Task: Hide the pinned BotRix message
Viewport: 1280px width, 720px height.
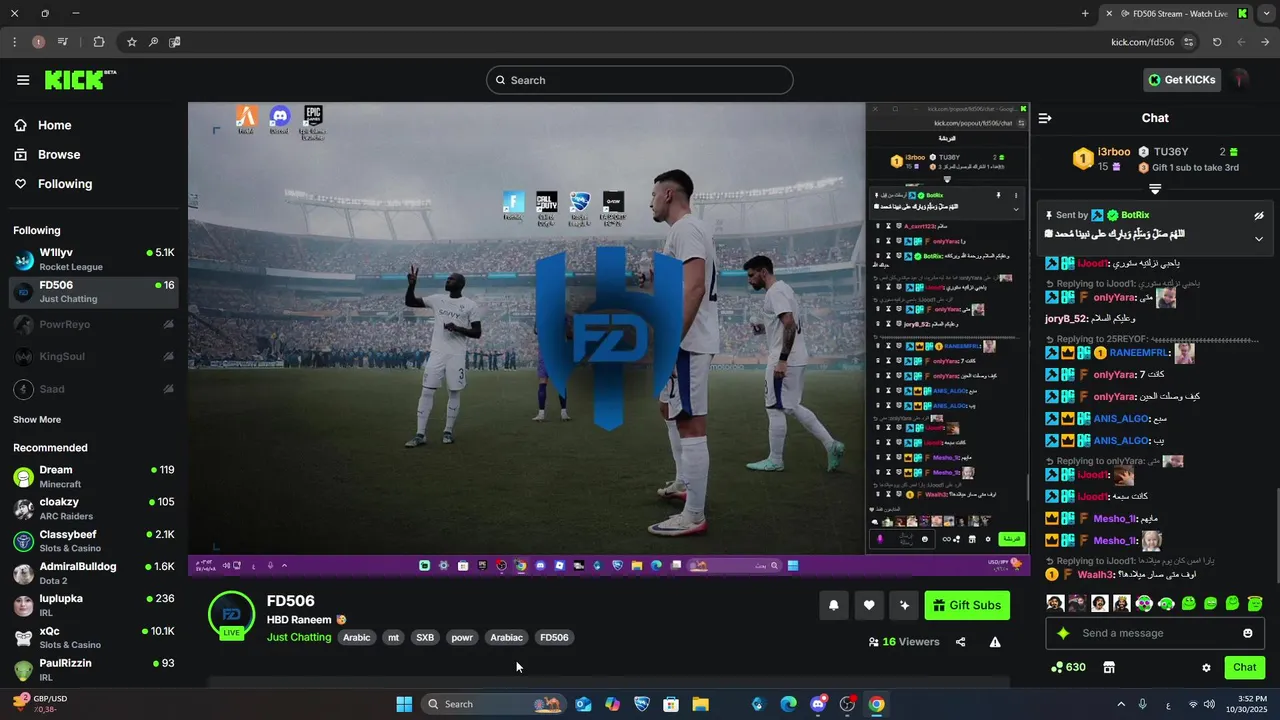Action: tap(1259, 215)
